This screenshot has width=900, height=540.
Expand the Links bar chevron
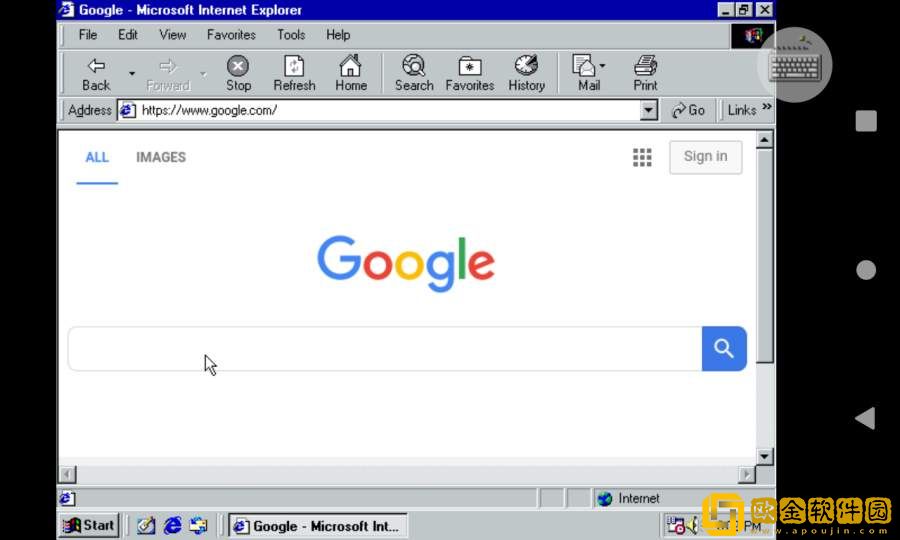point(767,107)
